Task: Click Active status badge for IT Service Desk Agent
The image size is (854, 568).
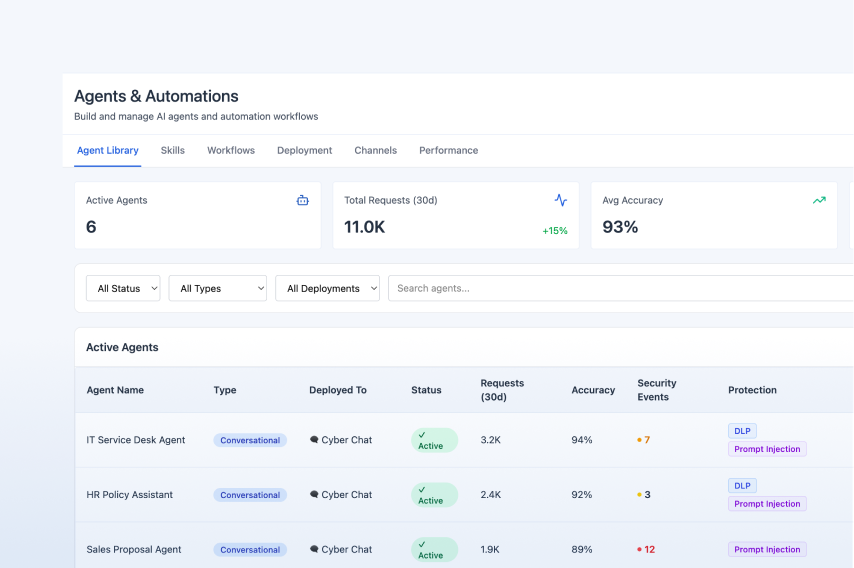Action: click(434, 440)
